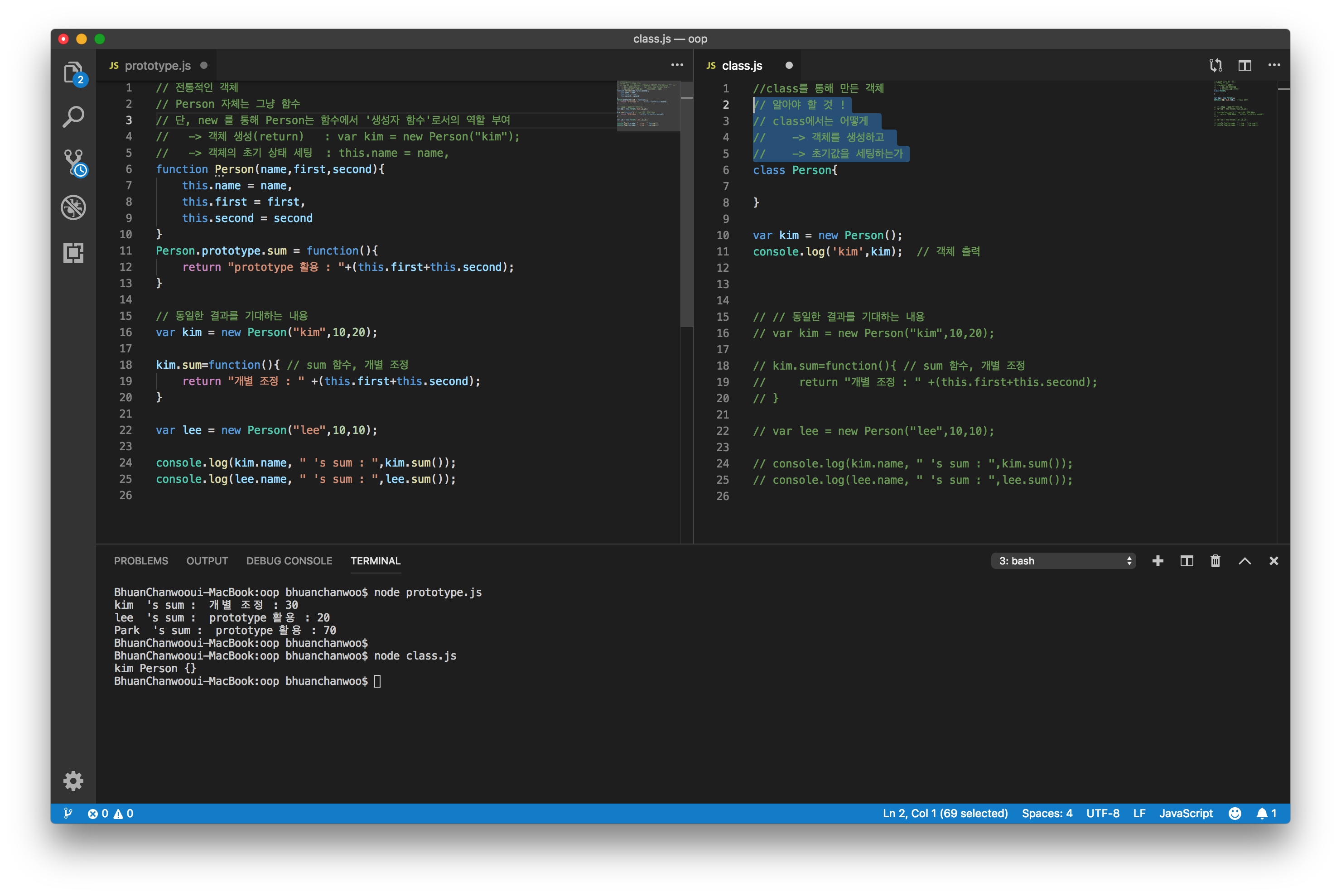Open the Extensions view icon

(73, 252)
